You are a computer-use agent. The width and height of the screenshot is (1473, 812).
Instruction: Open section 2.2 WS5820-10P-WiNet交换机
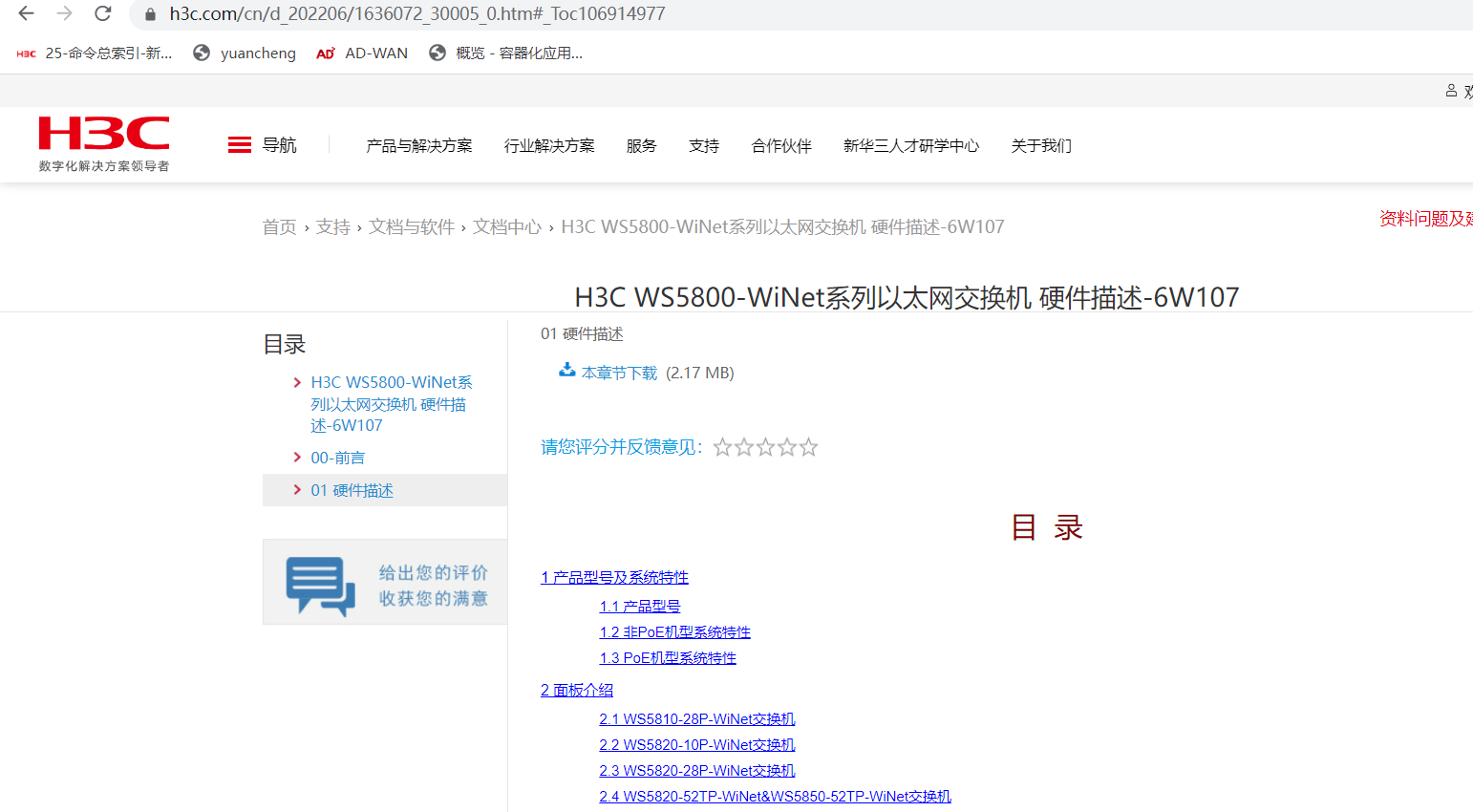point(697,745)
